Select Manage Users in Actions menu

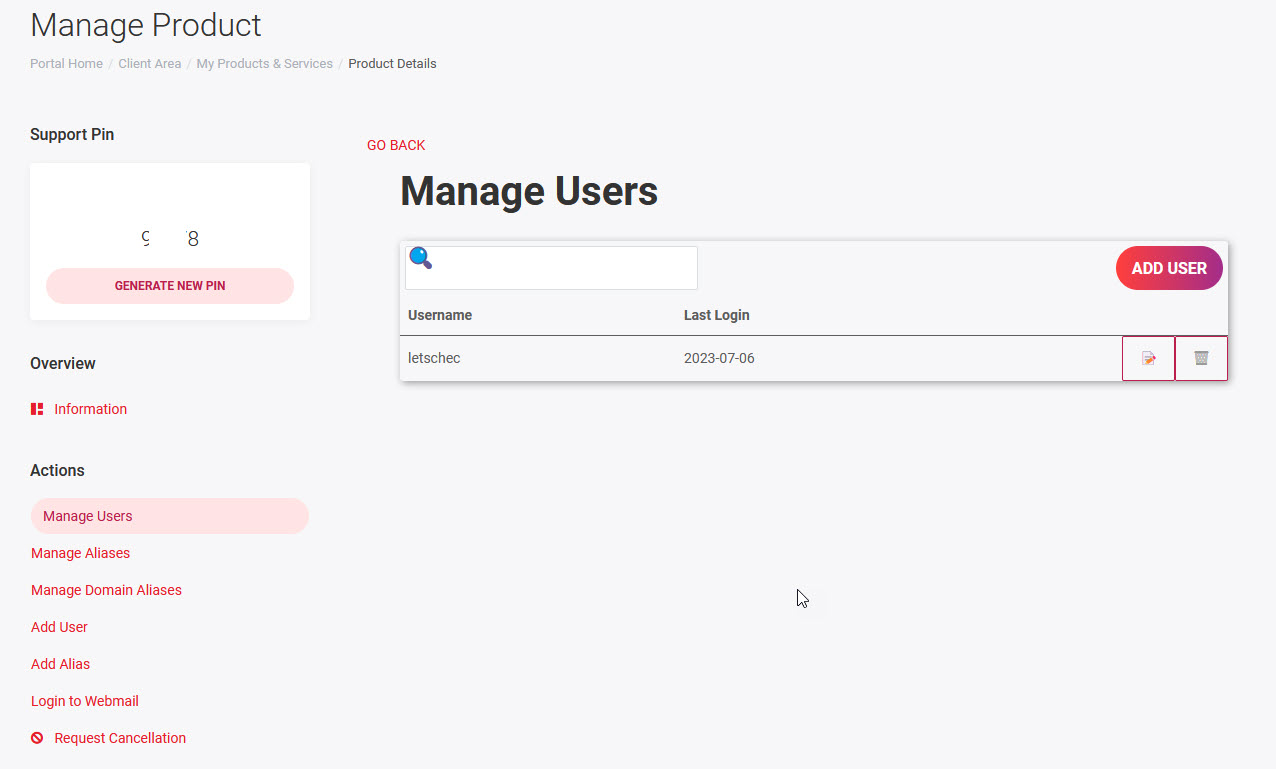pyautogui.click(x=88, y=516)
